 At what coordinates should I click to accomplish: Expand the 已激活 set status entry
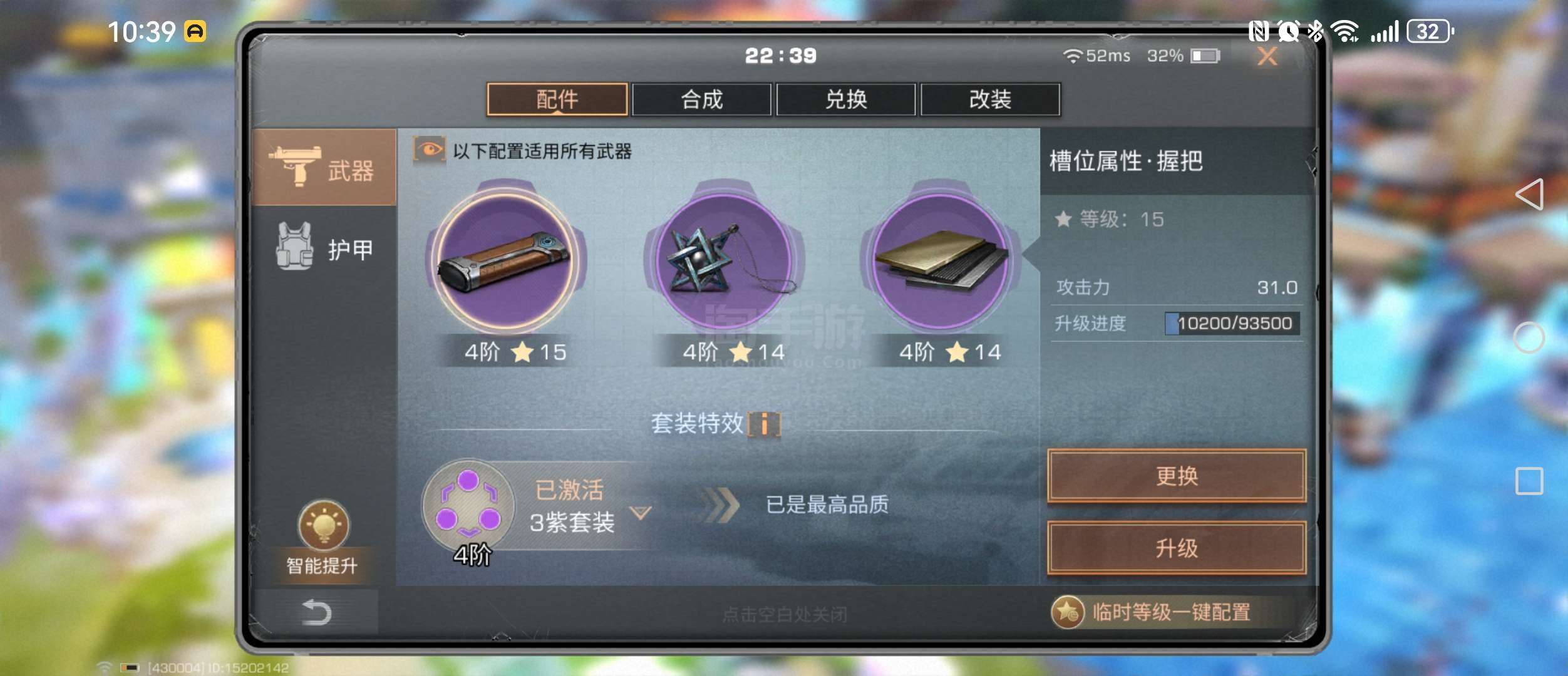(x=569, y=489)
